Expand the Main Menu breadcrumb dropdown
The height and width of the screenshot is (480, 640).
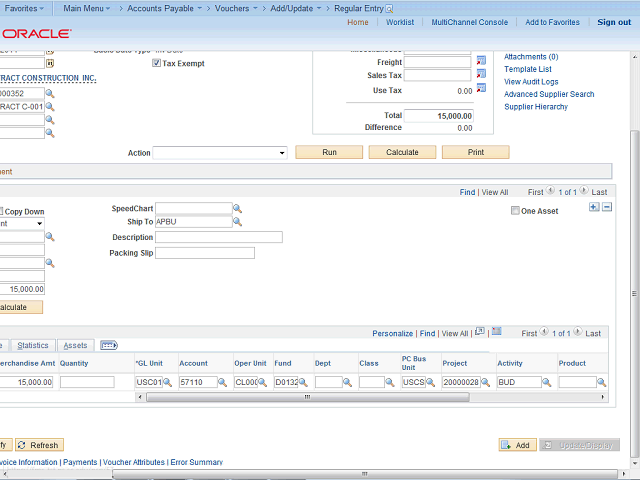coord(115,8)
